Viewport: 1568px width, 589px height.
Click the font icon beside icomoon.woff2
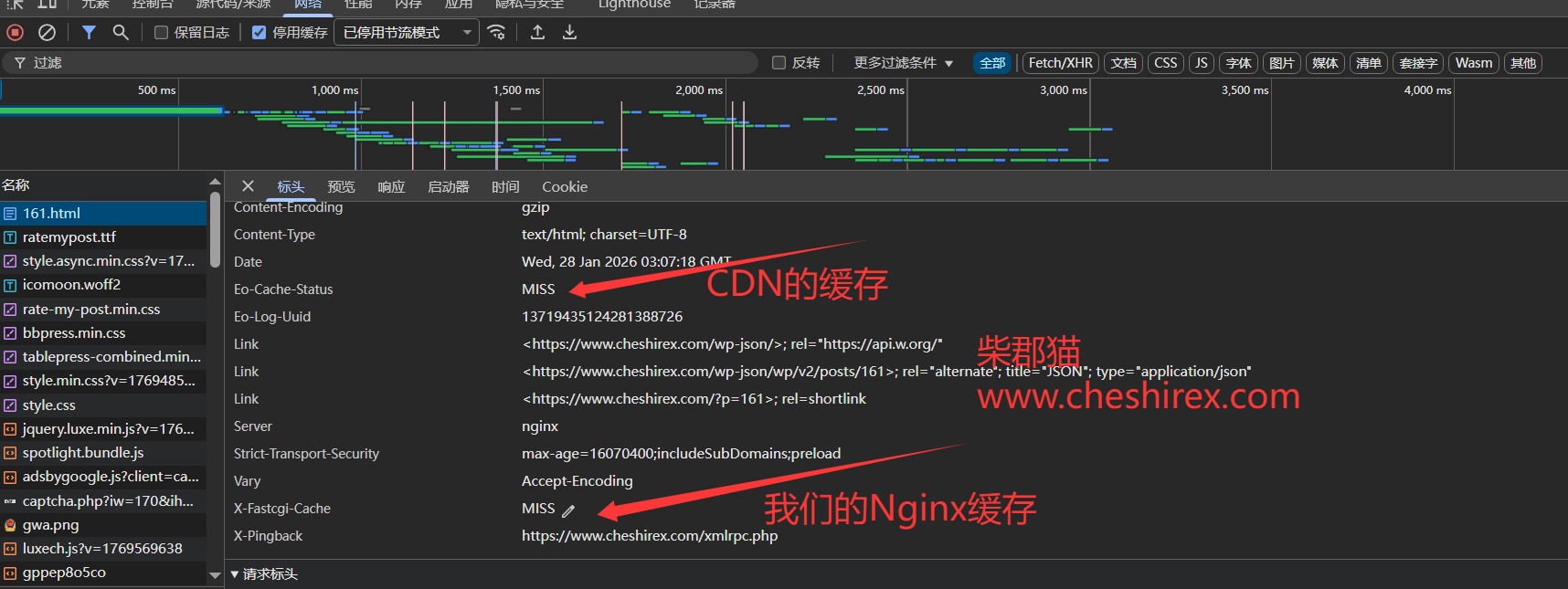(10, 285)
